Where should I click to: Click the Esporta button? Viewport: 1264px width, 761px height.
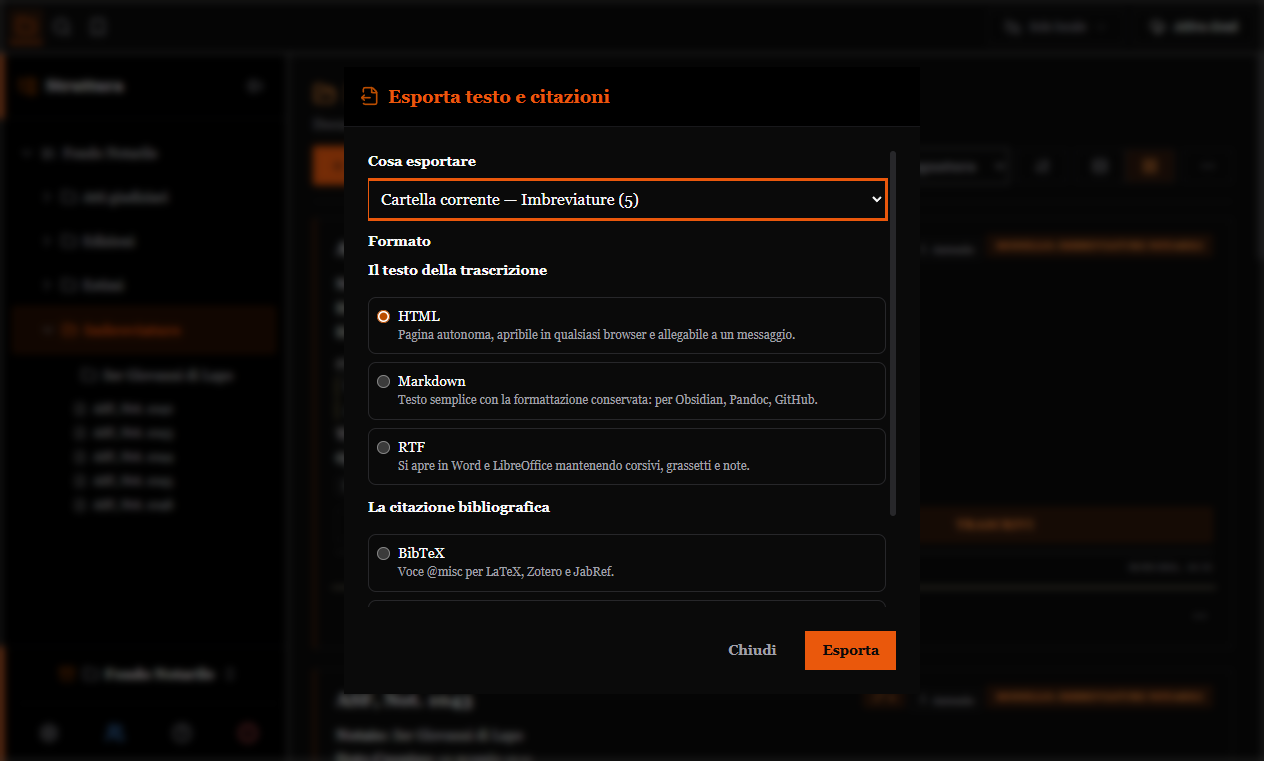pos(850,650)
